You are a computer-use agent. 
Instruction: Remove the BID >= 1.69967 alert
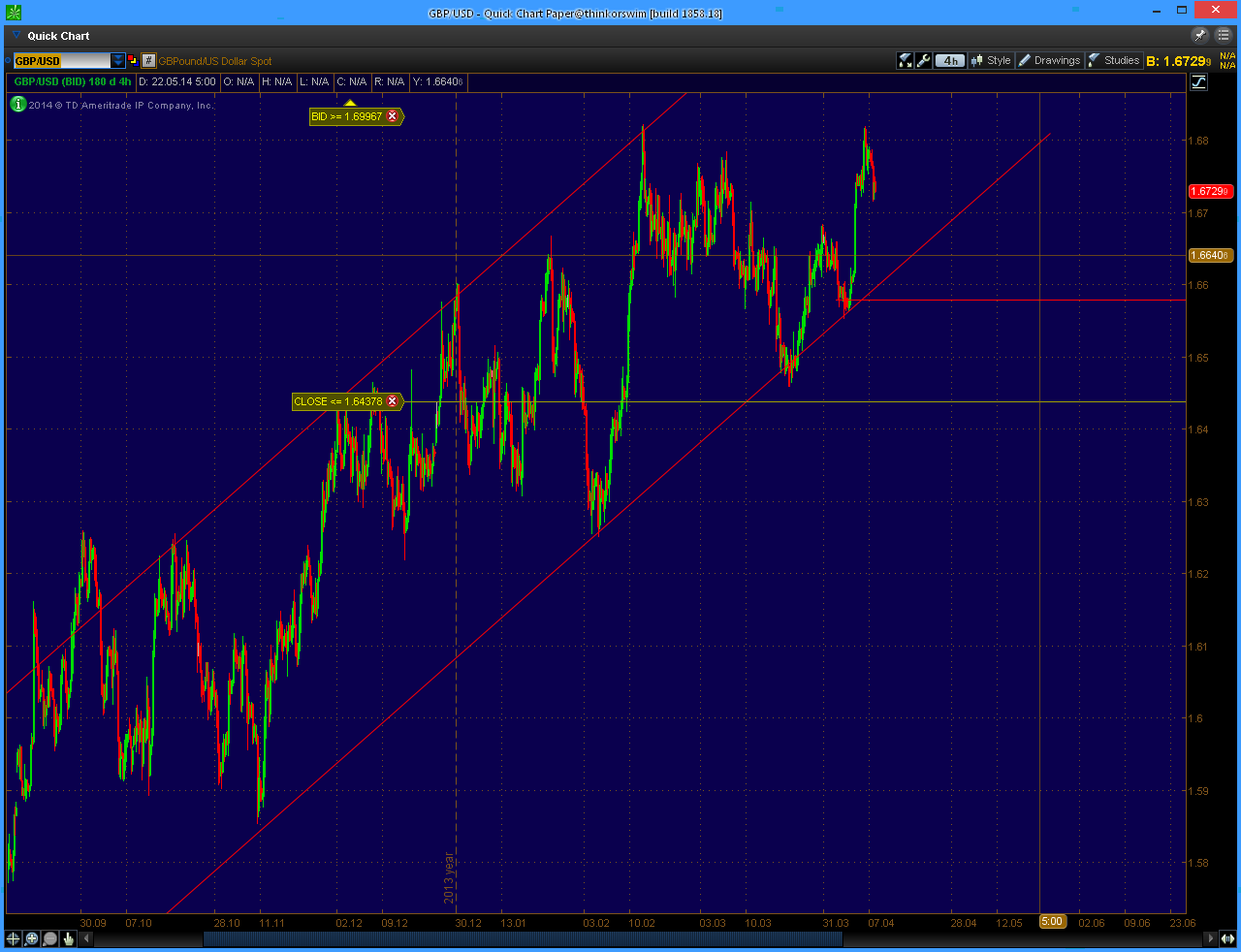point(393,116)
